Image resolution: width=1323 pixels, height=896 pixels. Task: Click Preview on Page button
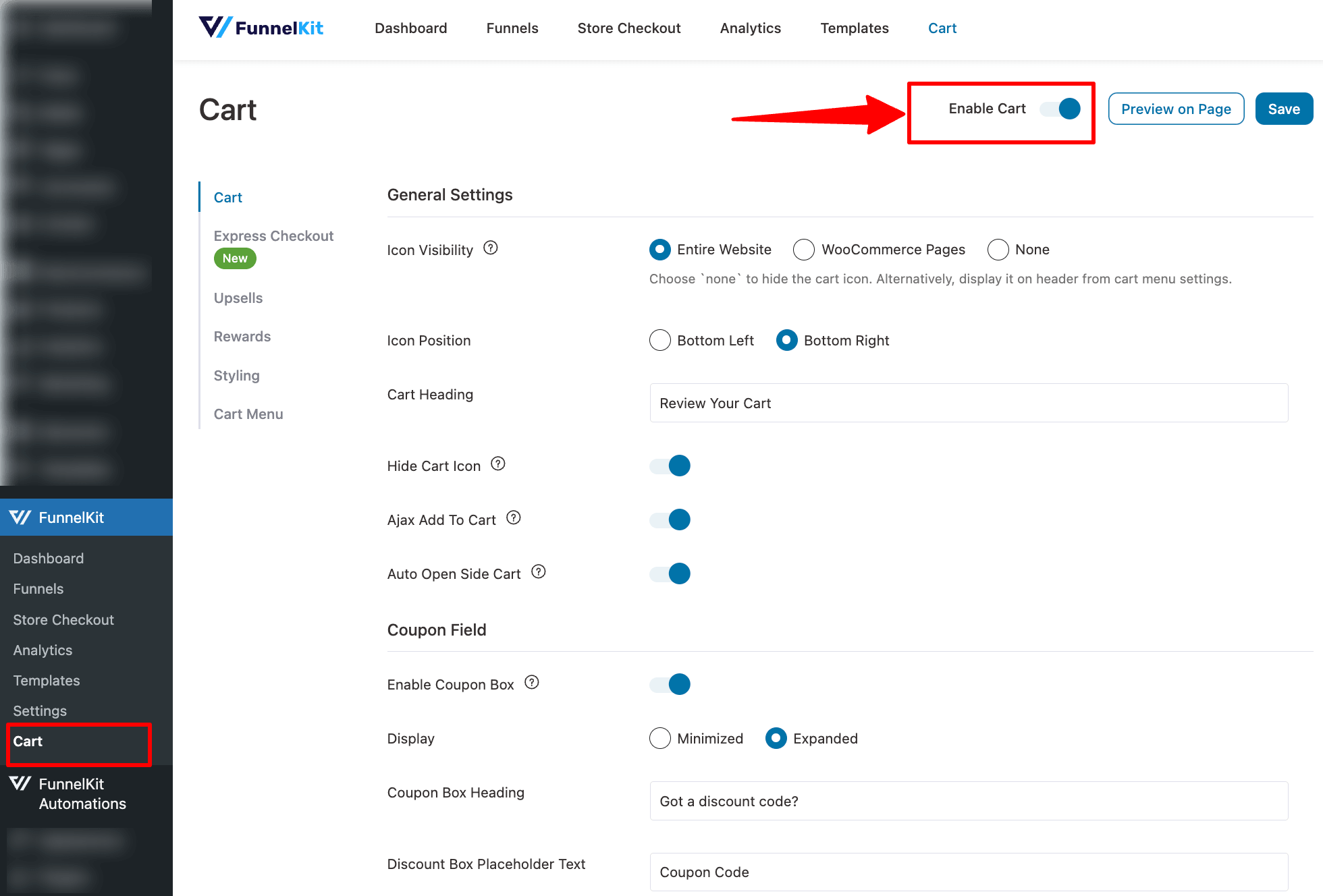pyautogui.click(x=1176, y=109)
